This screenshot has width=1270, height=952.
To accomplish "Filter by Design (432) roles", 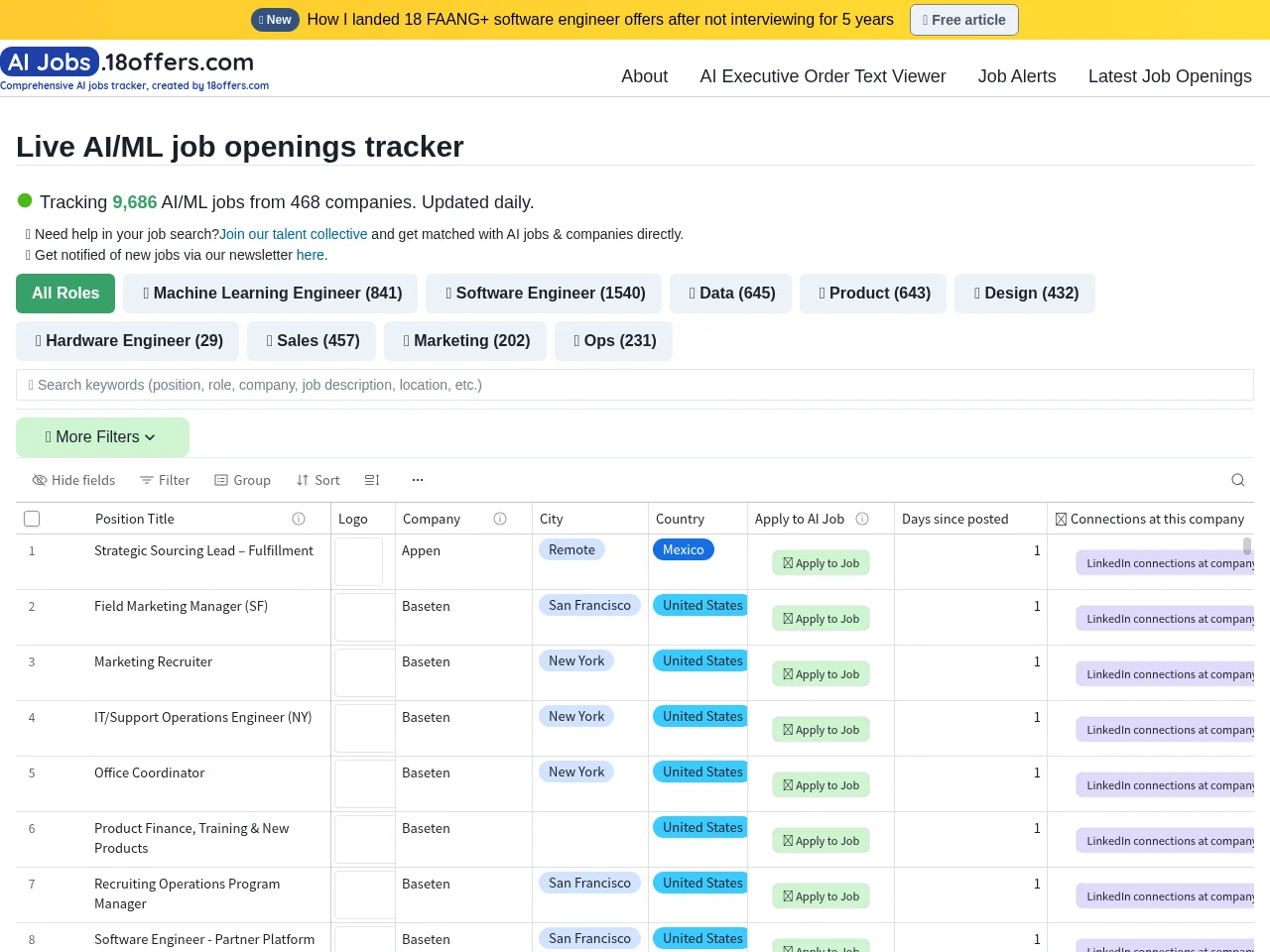I will coord(1025,294).
